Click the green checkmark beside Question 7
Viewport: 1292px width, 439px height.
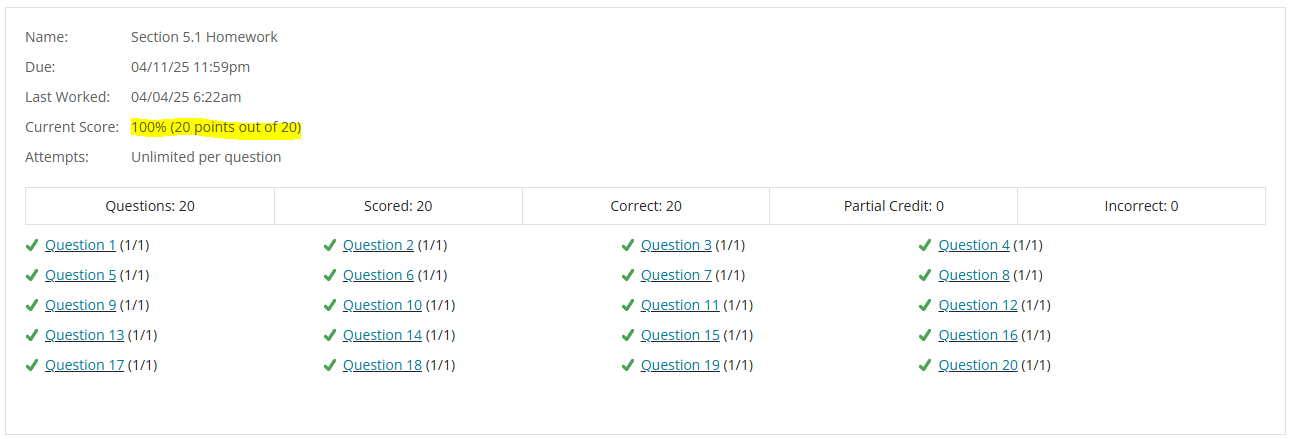[x=628, y=275]
